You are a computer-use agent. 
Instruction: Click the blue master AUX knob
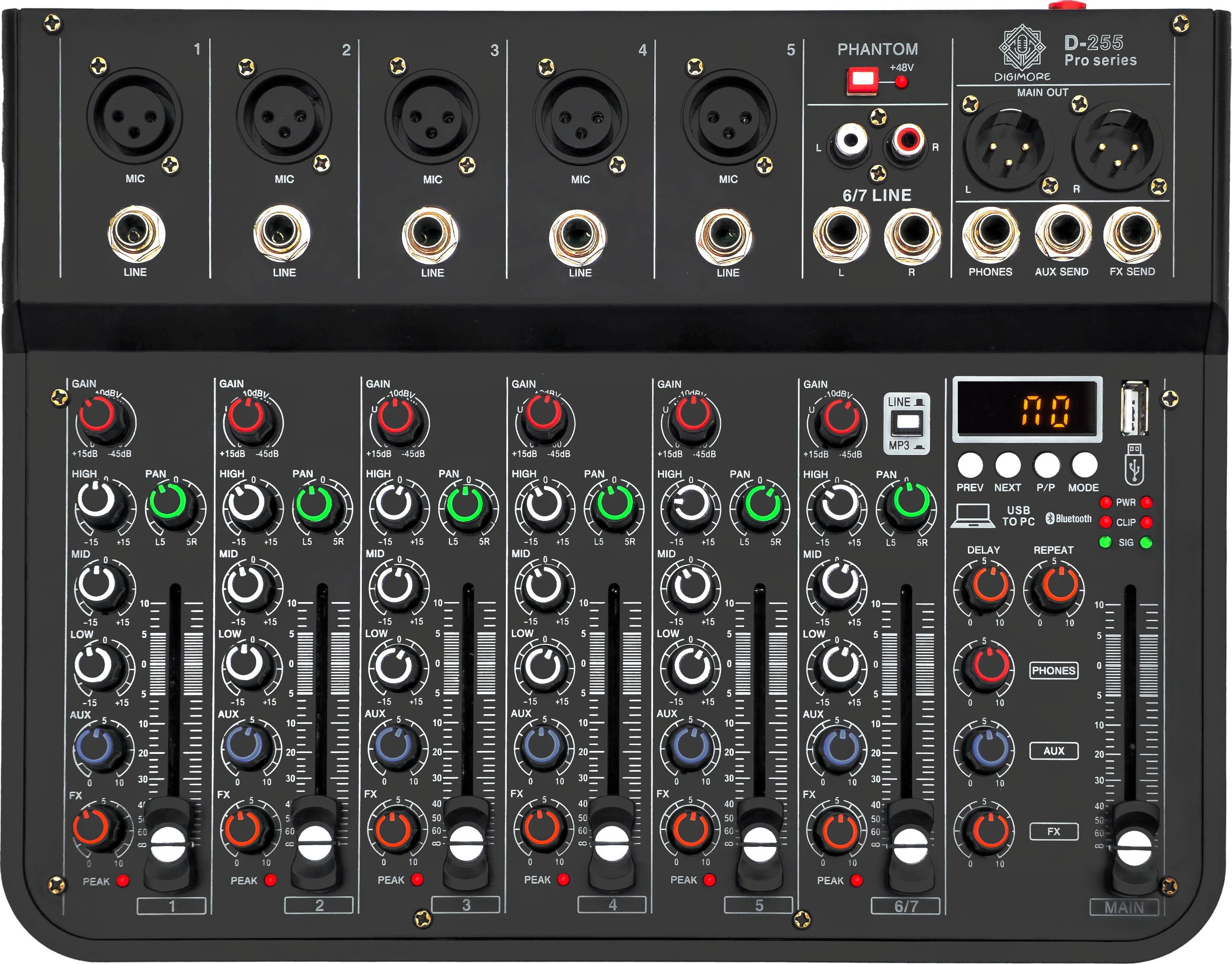pos(988,749)
